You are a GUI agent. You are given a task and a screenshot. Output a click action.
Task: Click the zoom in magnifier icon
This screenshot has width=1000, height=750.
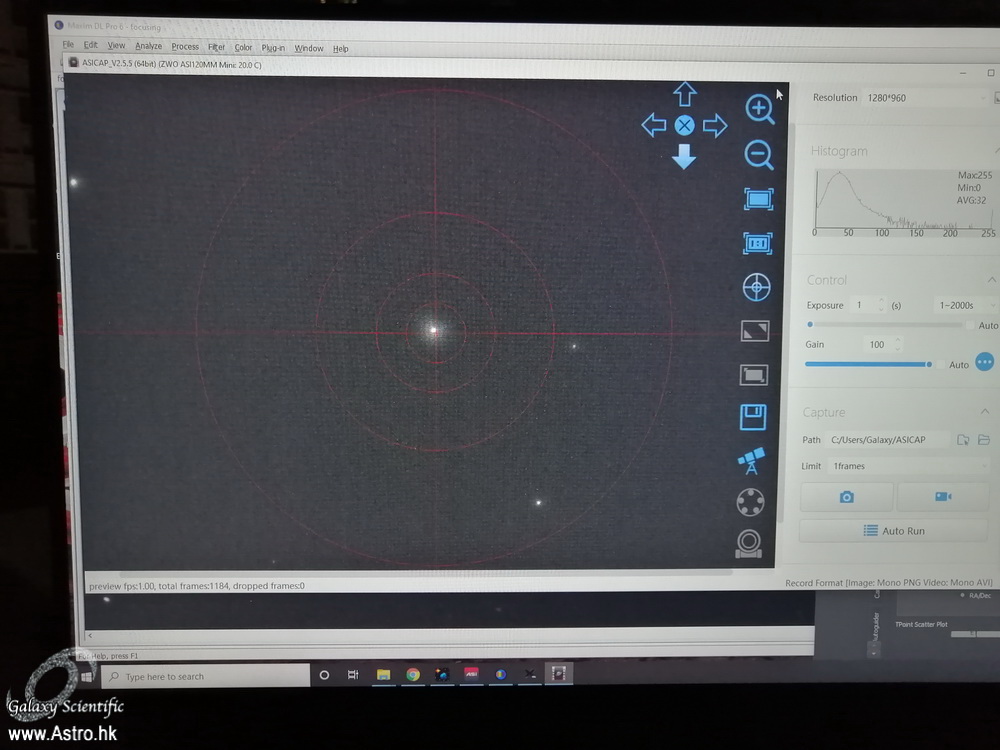[x=760, y=109]
